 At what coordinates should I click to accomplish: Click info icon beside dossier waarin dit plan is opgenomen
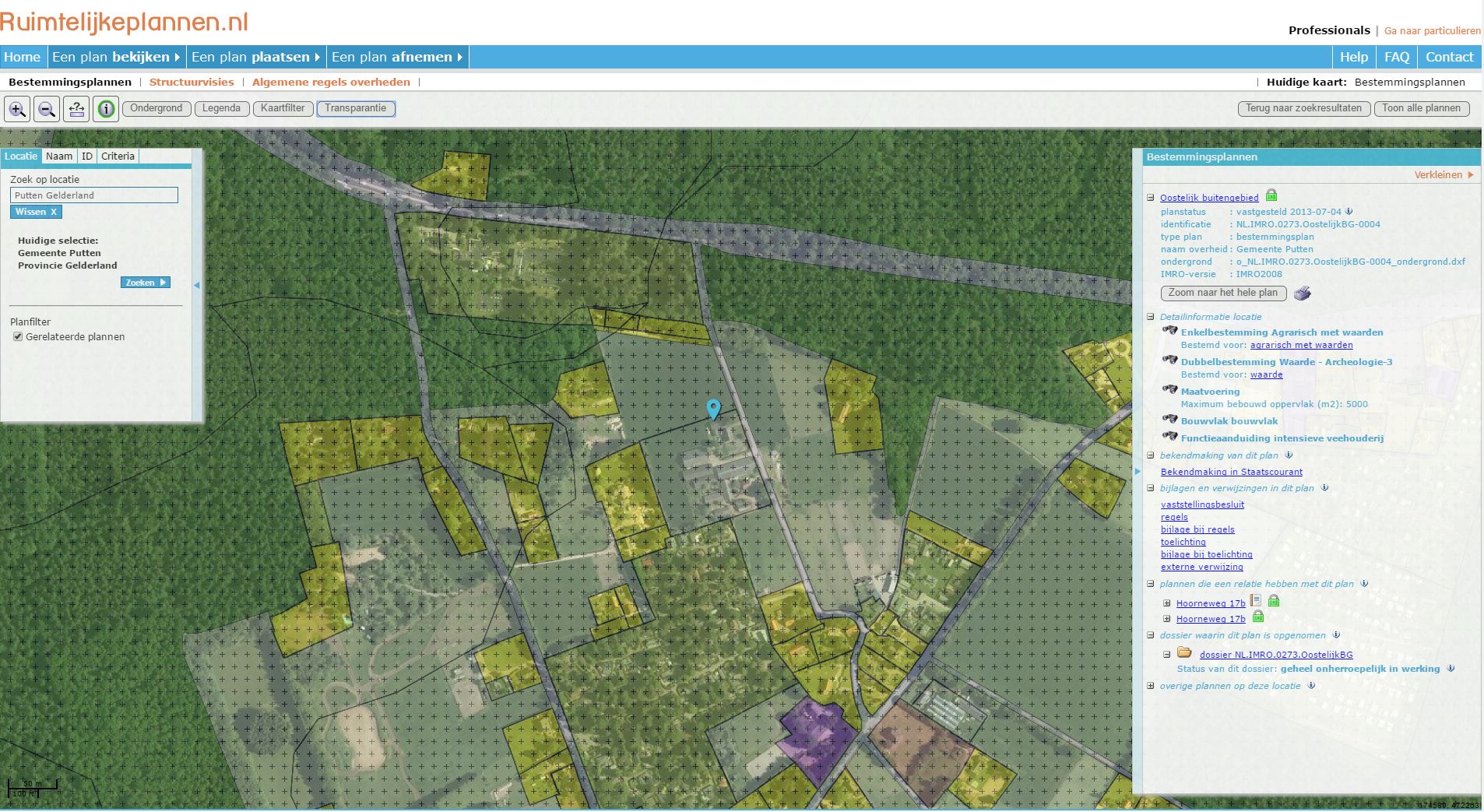(1336, 635)
